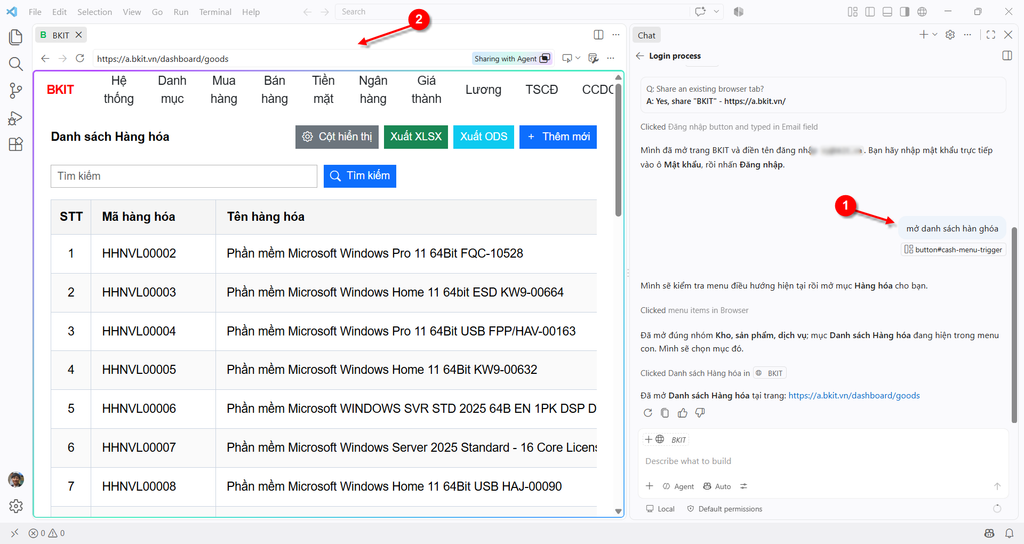
Task: Add new item with Thêm mới
Action: (558, 136)
